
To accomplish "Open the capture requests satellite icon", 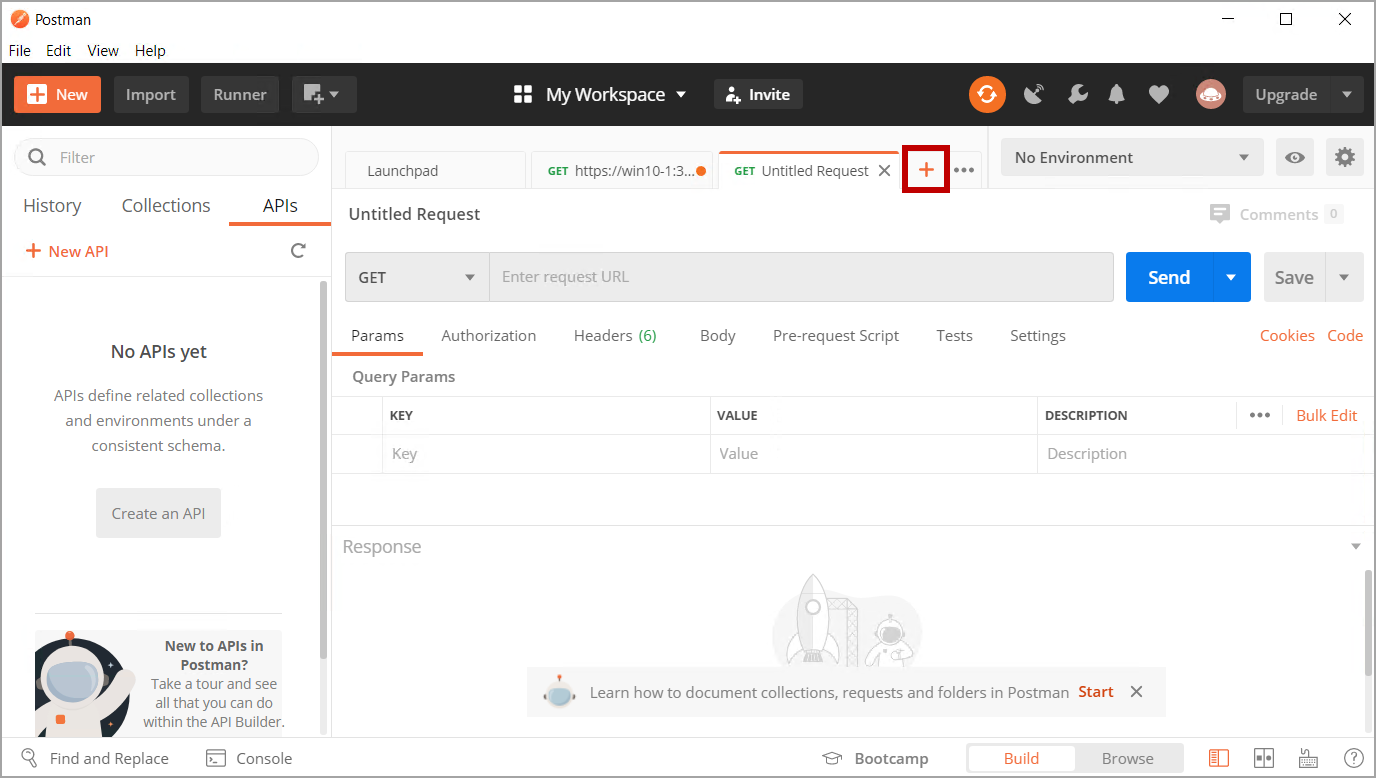I will tap(1034, 95).
